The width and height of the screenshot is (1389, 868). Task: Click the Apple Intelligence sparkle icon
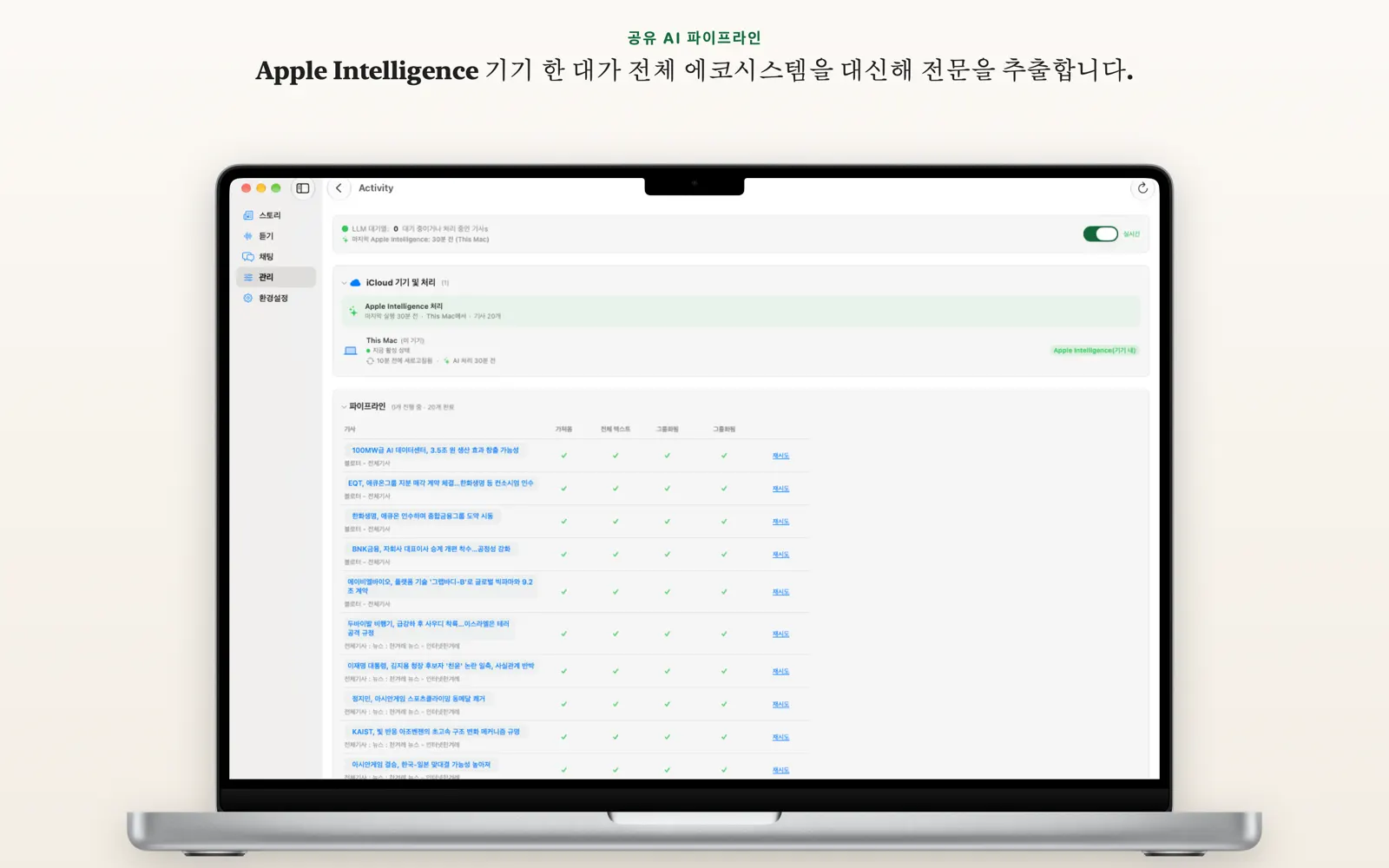click(352, 311)
